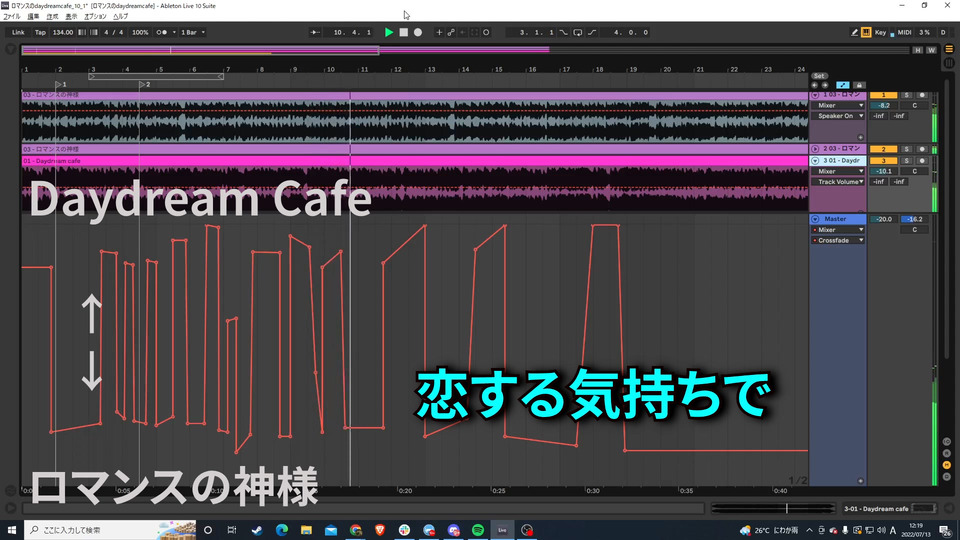Open the 作成 menu
Screen dimensions: 960x540
pos(52,17)
